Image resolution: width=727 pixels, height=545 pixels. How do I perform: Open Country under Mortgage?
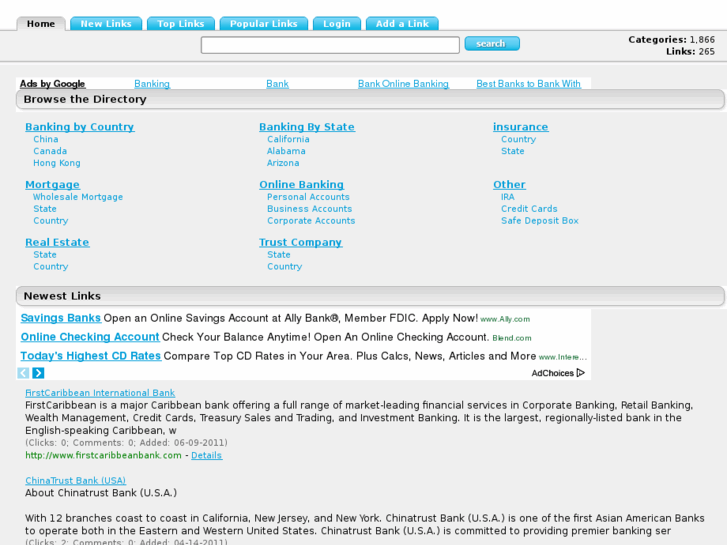tap(51, 221)
